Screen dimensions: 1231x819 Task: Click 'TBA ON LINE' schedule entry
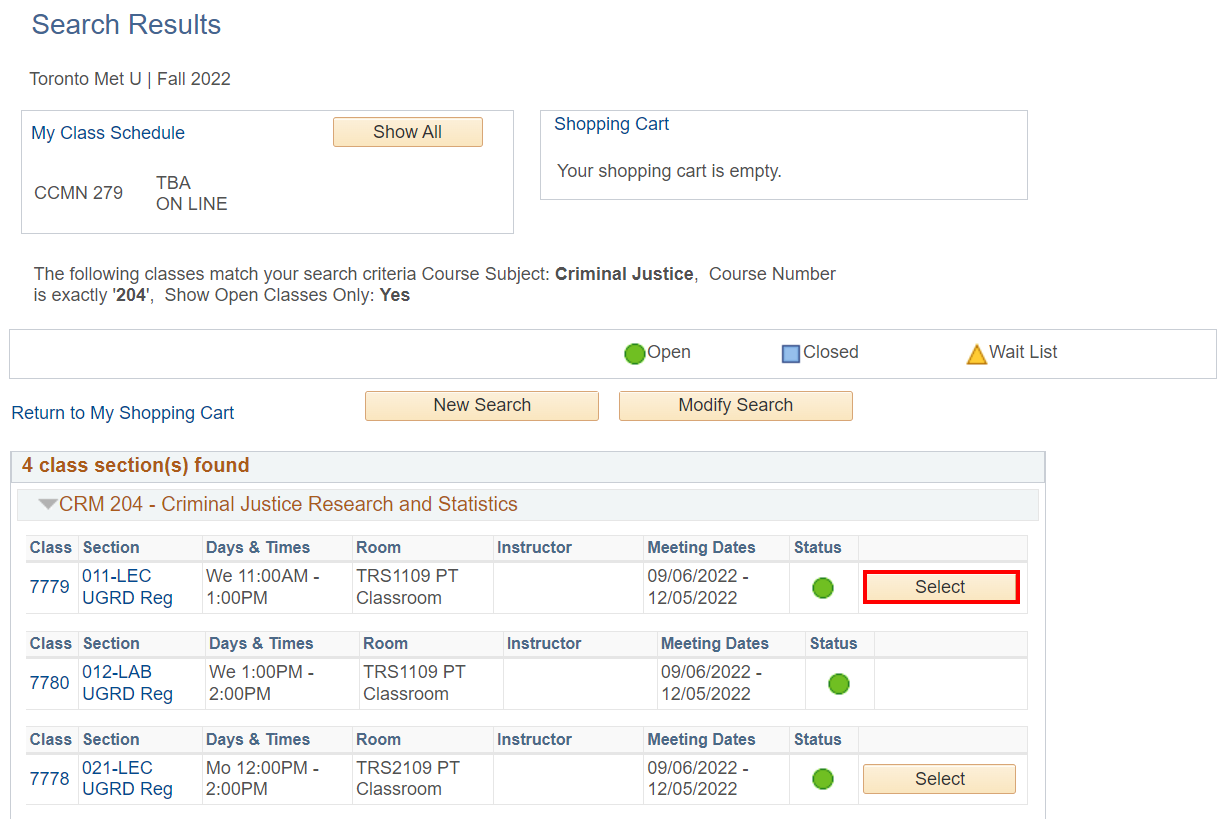point(192,193)
